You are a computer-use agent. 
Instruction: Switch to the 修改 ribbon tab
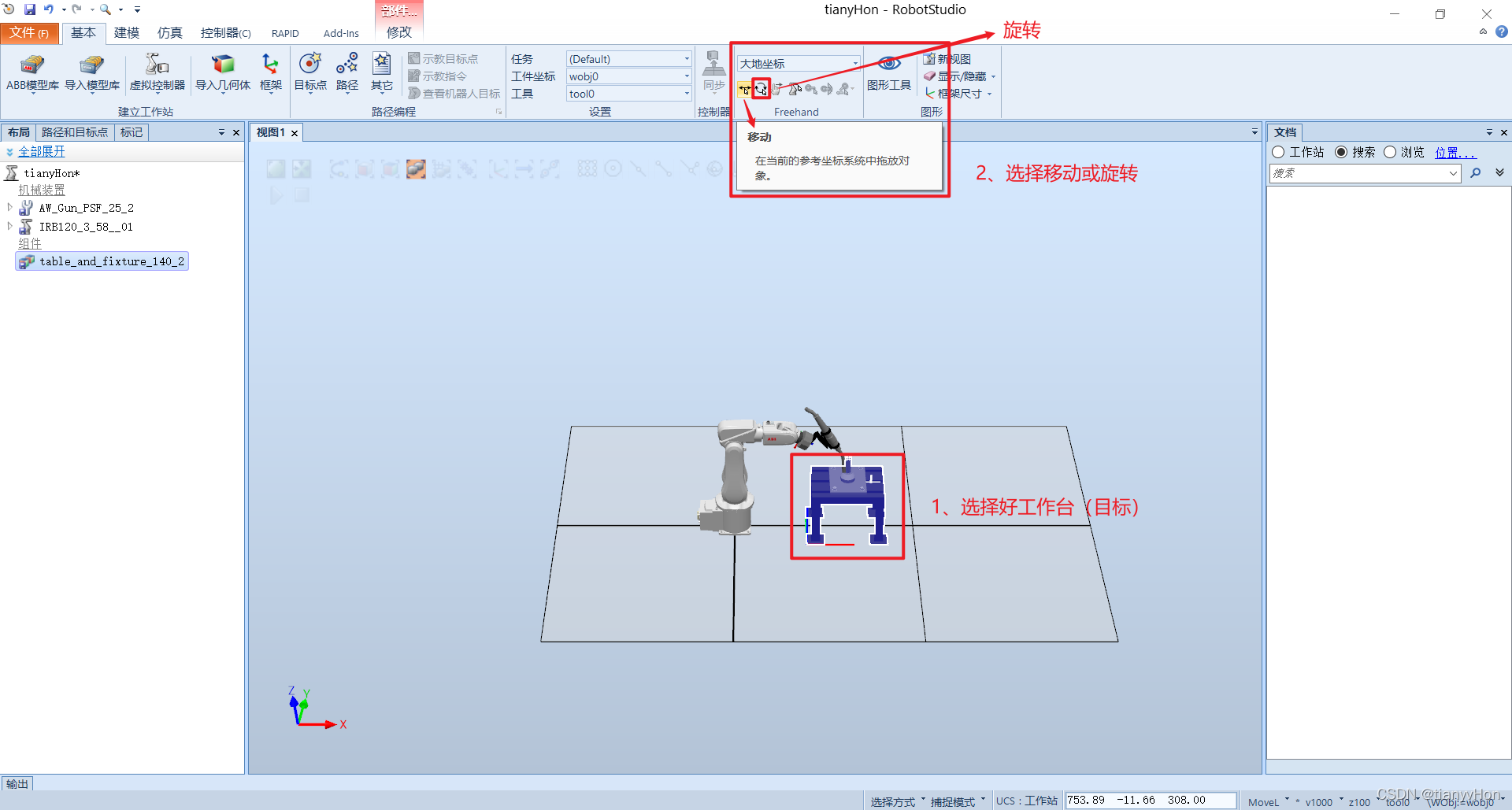(398, 32)
